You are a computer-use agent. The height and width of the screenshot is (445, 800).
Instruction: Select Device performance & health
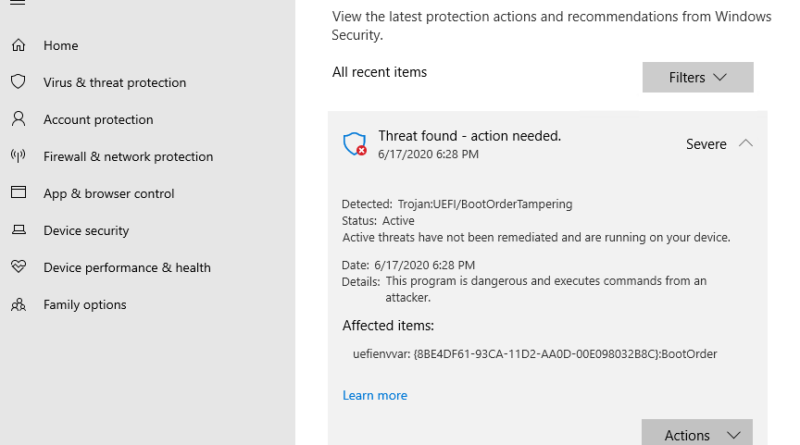click(x=127, y=267)
